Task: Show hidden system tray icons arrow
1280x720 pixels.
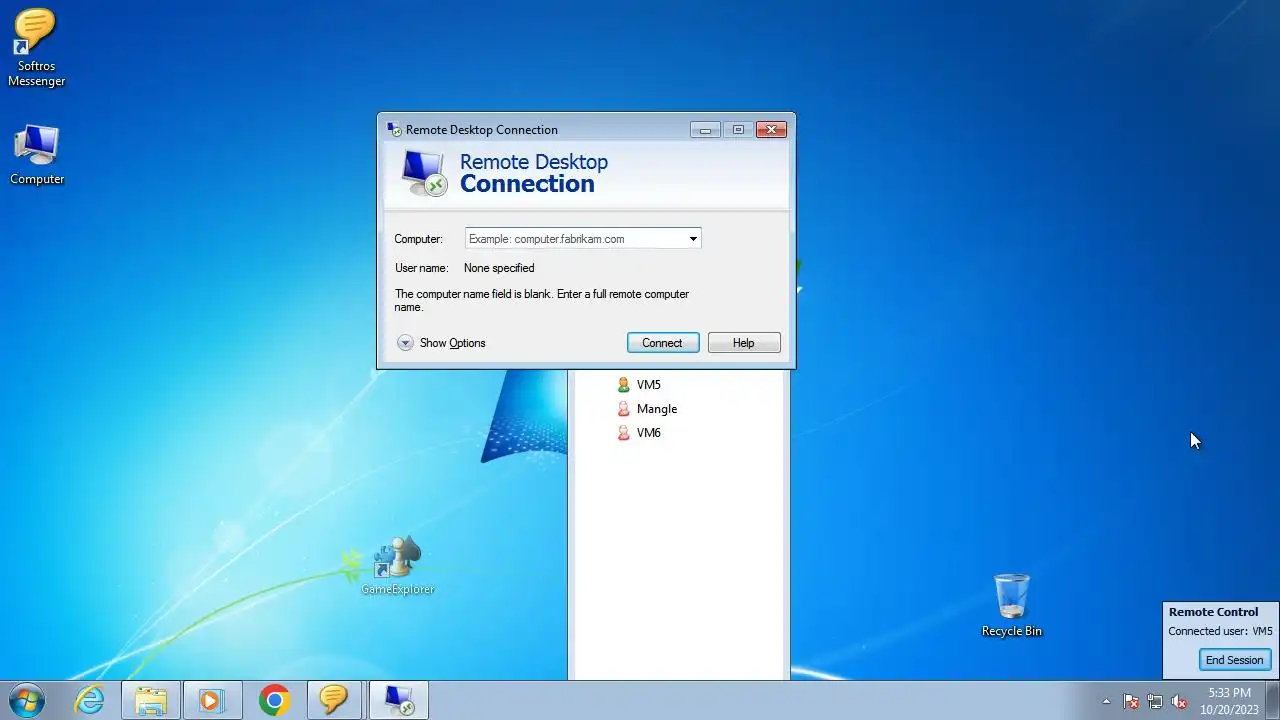Action: point(1106,701)
